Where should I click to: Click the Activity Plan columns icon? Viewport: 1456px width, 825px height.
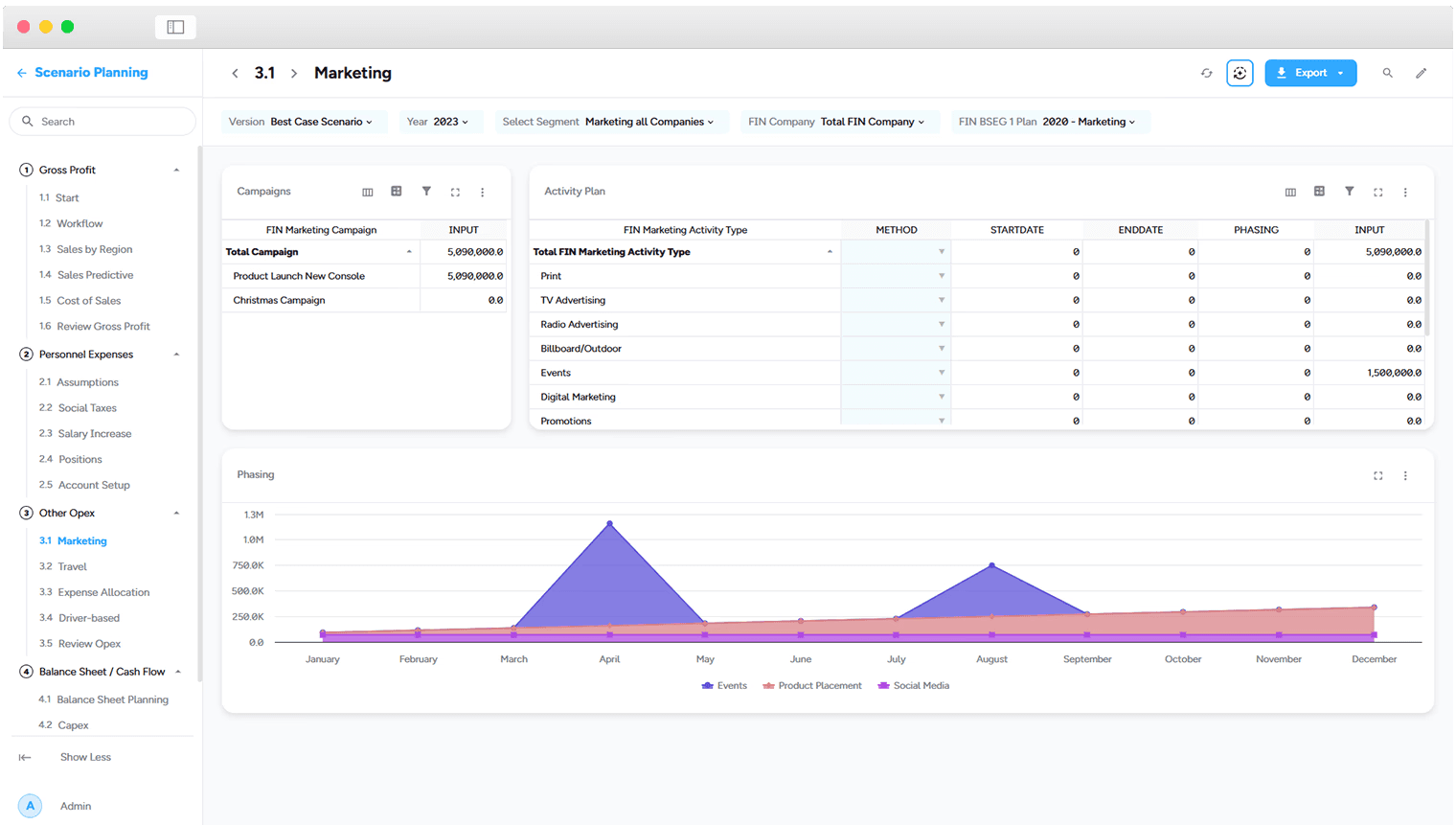(1290, 193)
